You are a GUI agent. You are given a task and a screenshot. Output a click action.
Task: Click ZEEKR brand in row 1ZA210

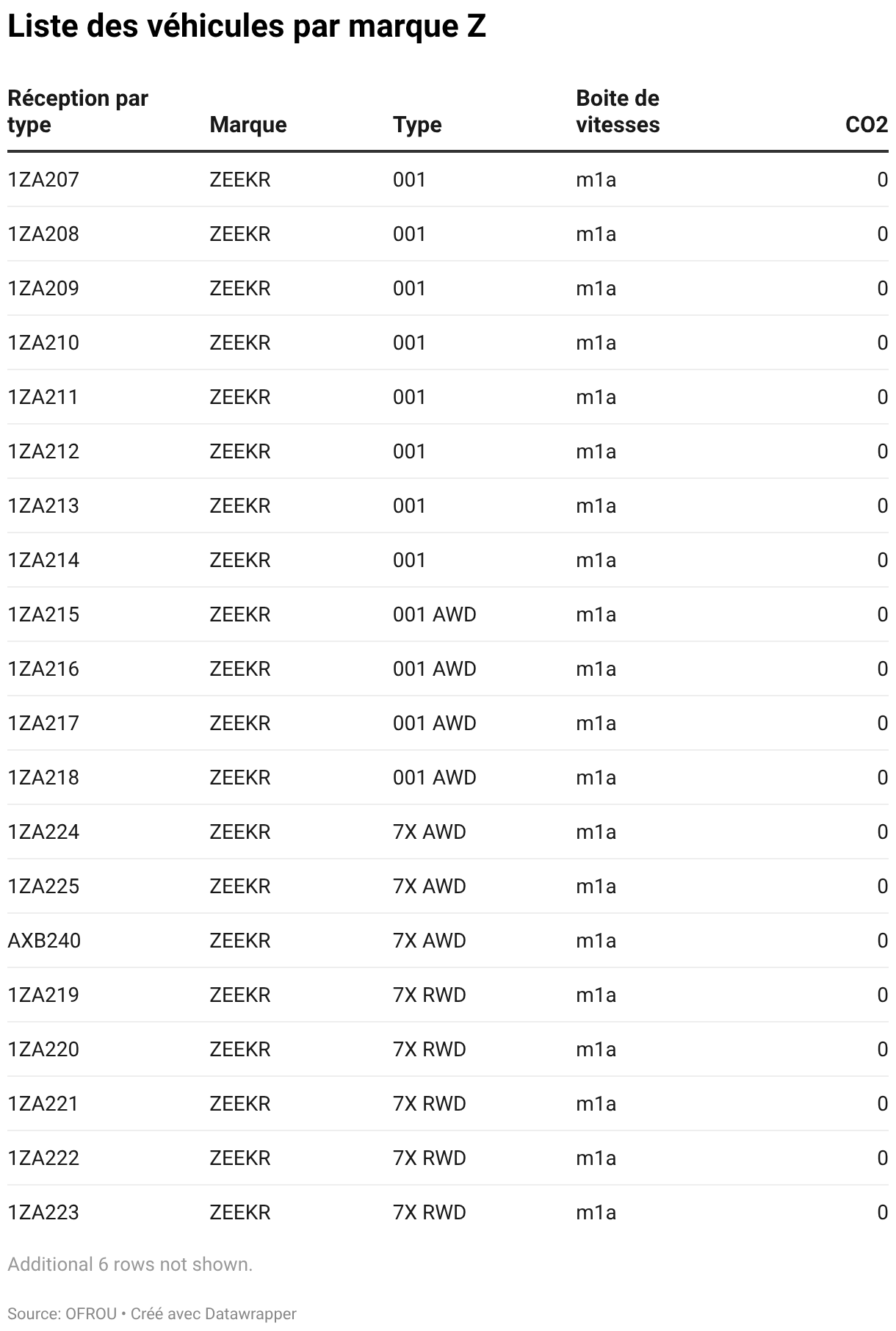pos(239,343)
